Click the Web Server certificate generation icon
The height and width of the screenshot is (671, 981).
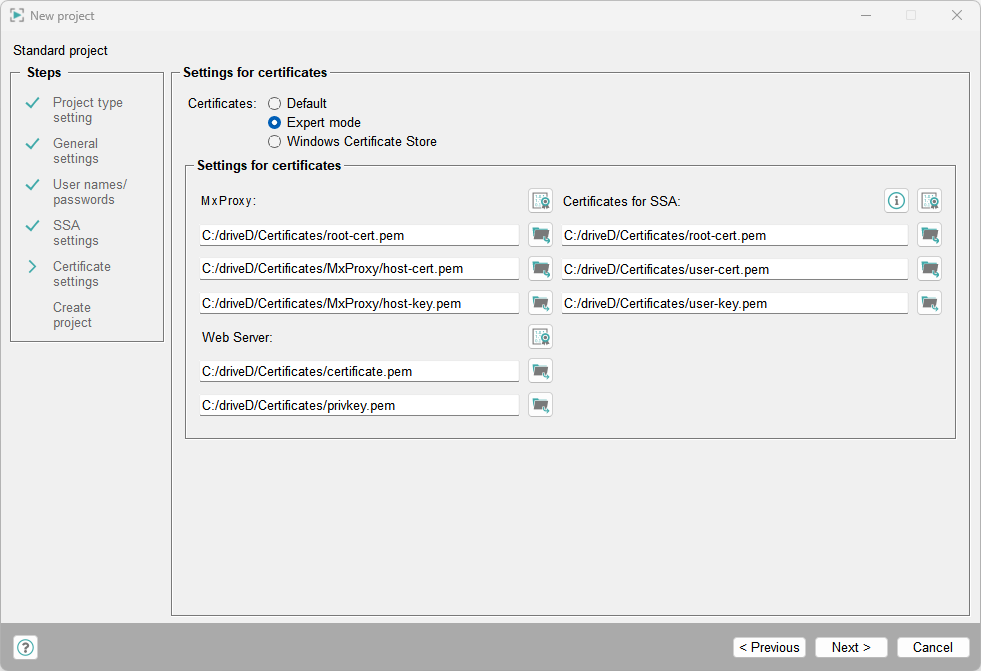[x=540, y=337]
